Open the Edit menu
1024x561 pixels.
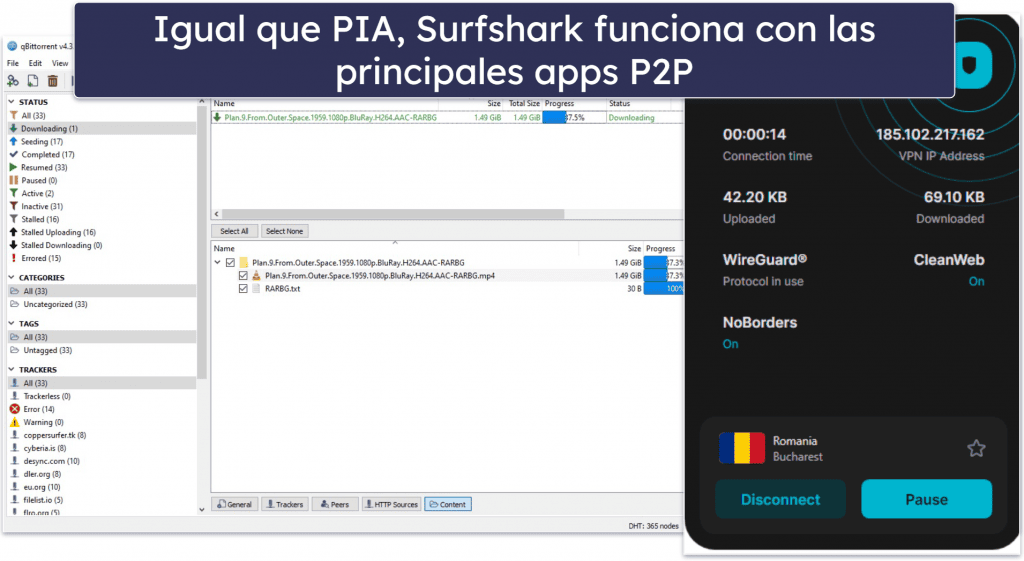click(x=35, y=63)
